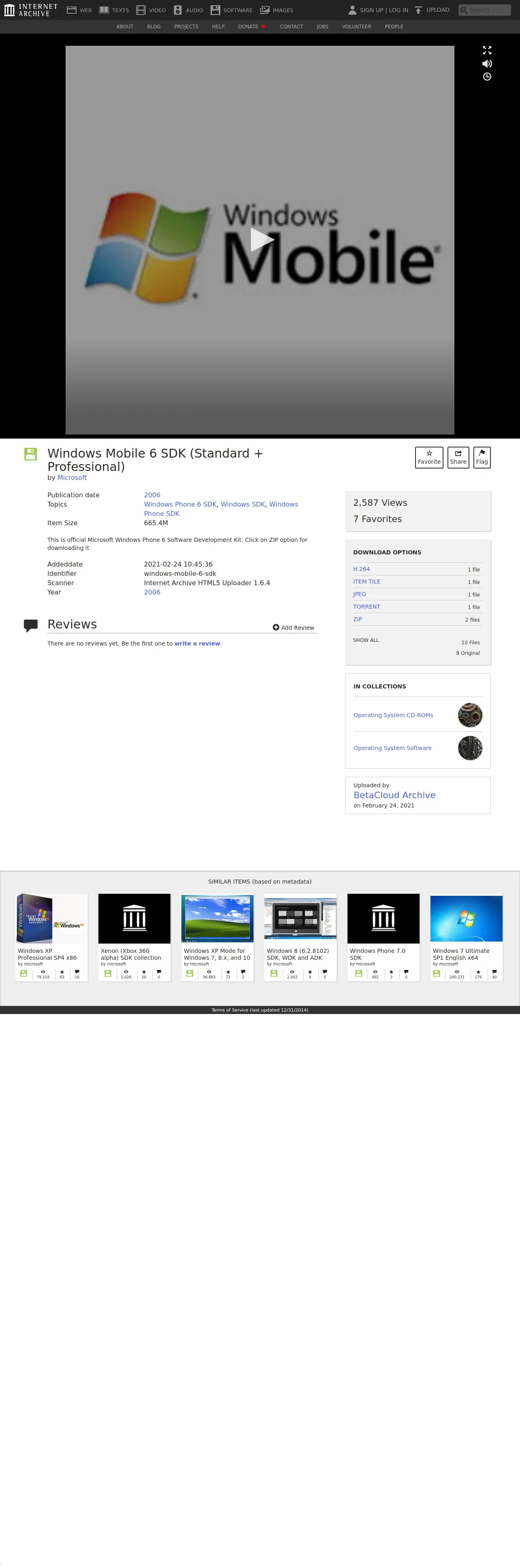The height and width of the screenshot is (1568, 520).
Task: Expand the ZIP download option
Action: point(358,619)
